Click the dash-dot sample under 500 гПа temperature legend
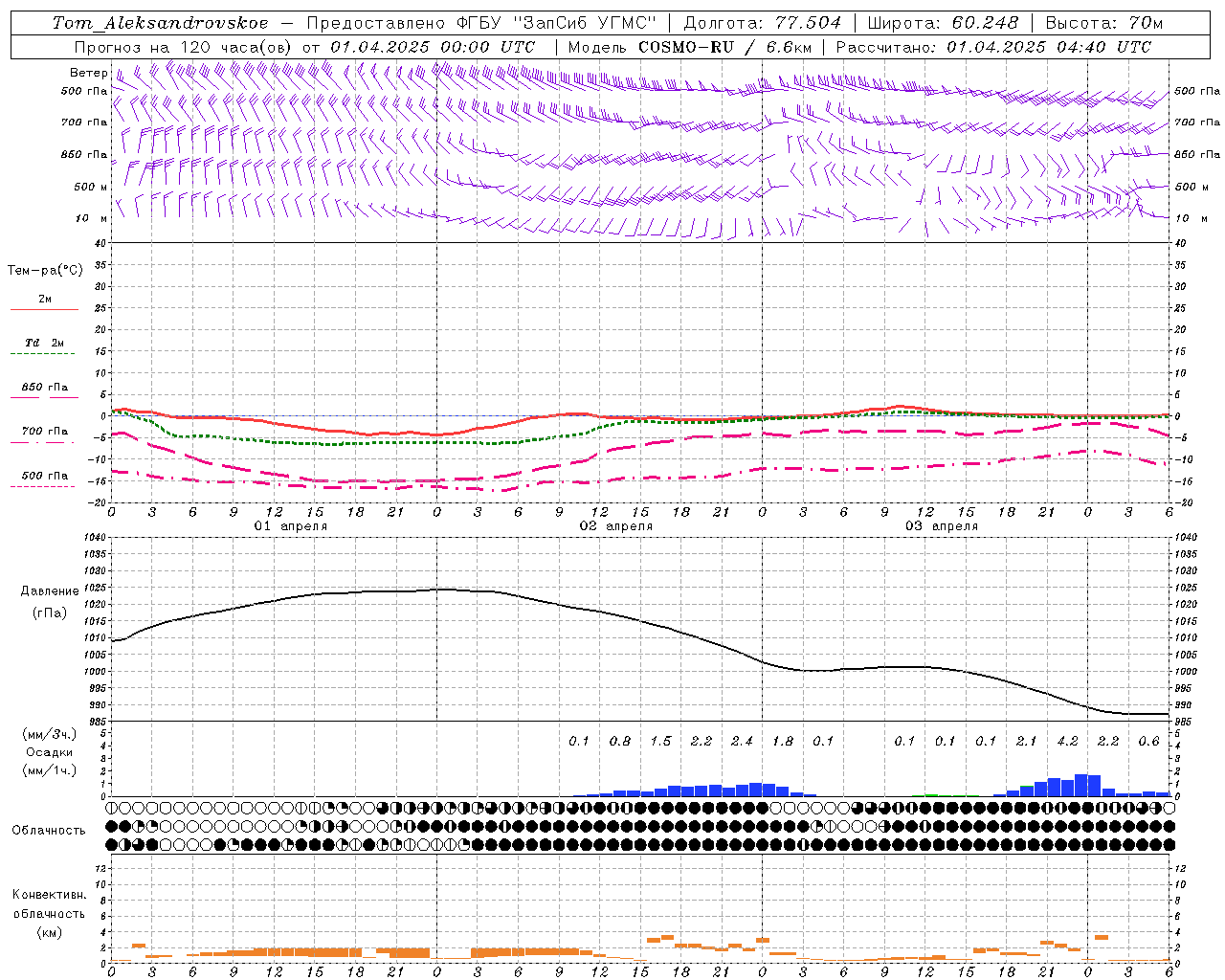This screenshot has width=1225, height=980. tap(42, 486)
